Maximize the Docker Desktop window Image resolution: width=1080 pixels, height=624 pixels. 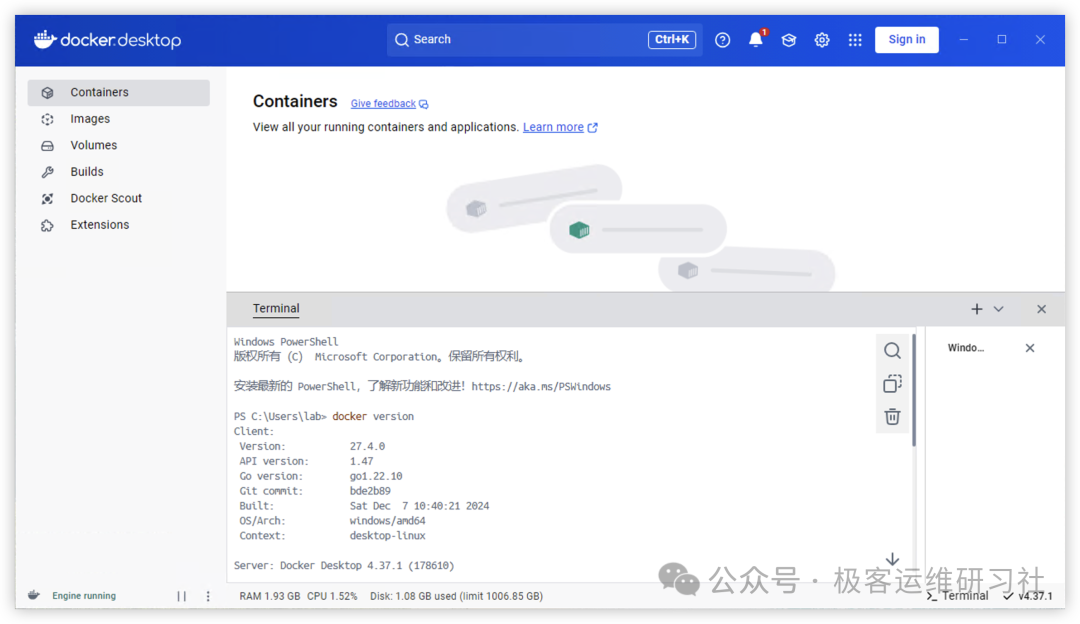(1002, 40)
